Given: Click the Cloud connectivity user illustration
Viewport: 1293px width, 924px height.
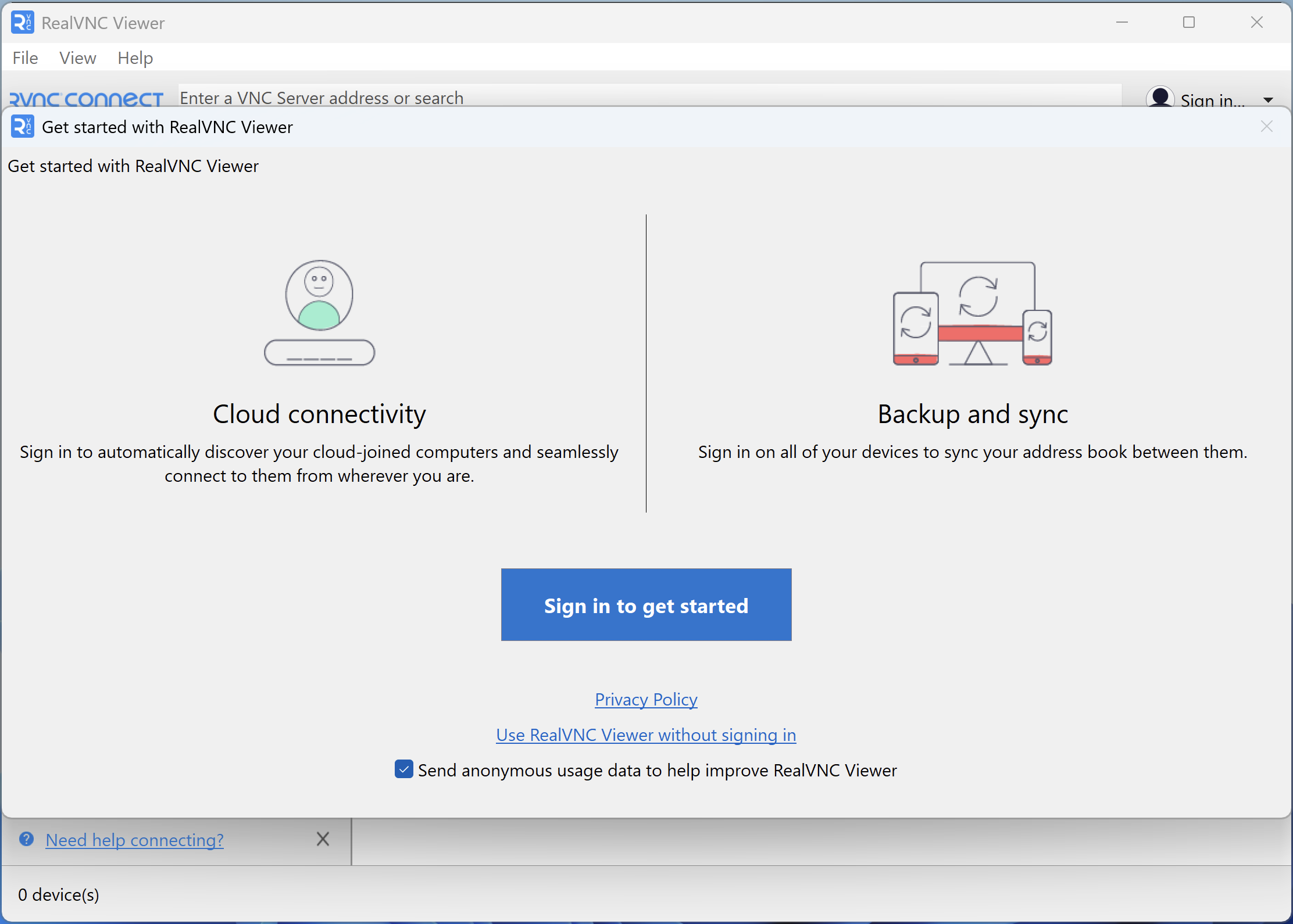Looking at the screenshot, I should click(x=319, y=312).
